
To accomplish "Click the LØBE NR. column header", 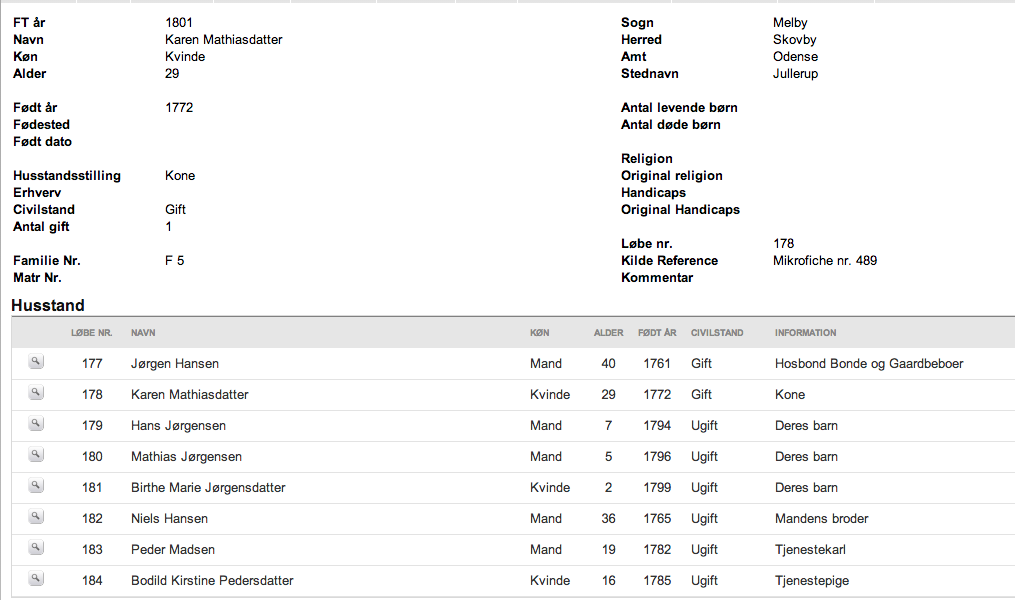I will click(91, 333).
